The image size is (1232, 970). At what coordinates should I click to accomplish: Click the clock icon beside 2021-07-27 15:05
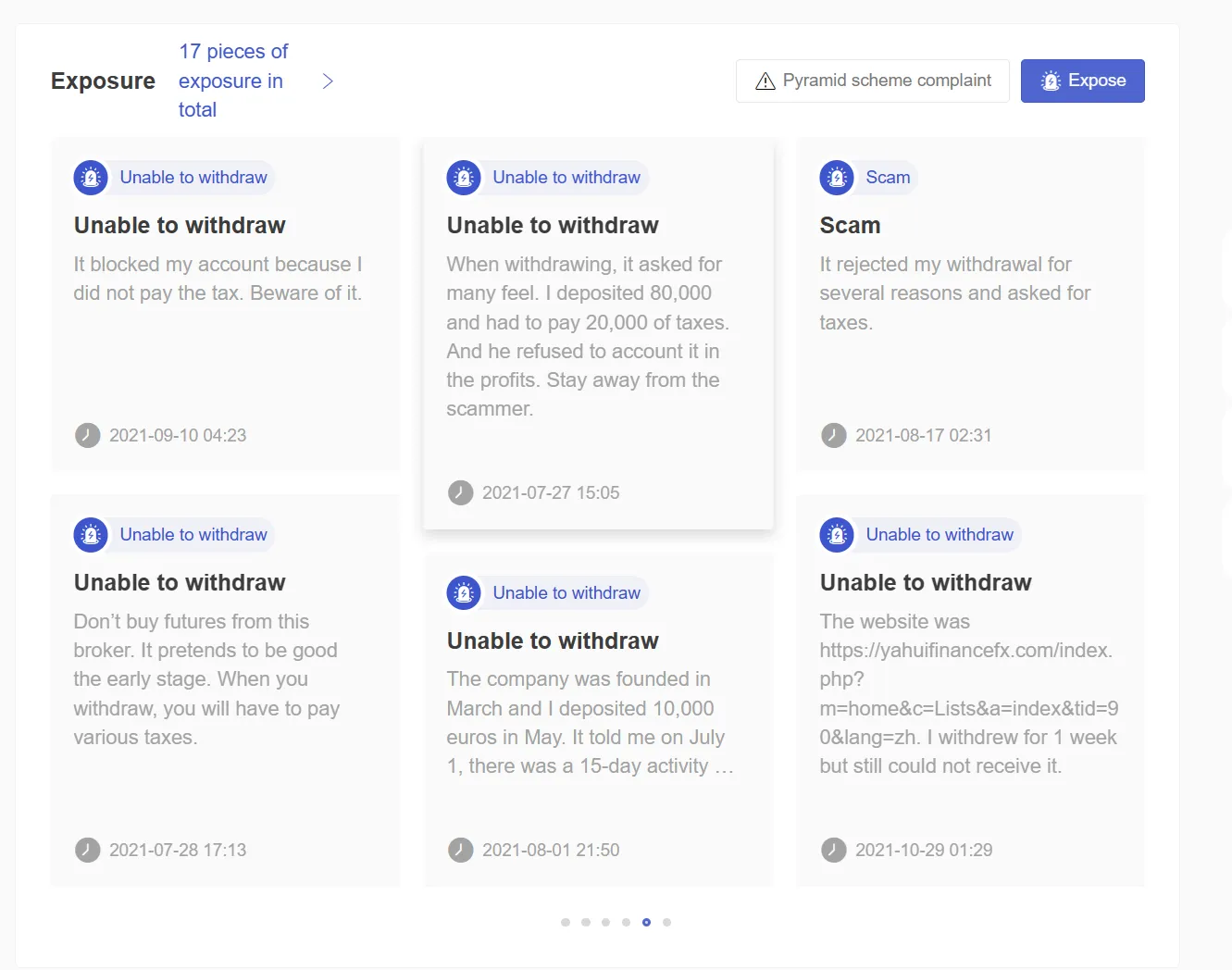tap(461, 492)
